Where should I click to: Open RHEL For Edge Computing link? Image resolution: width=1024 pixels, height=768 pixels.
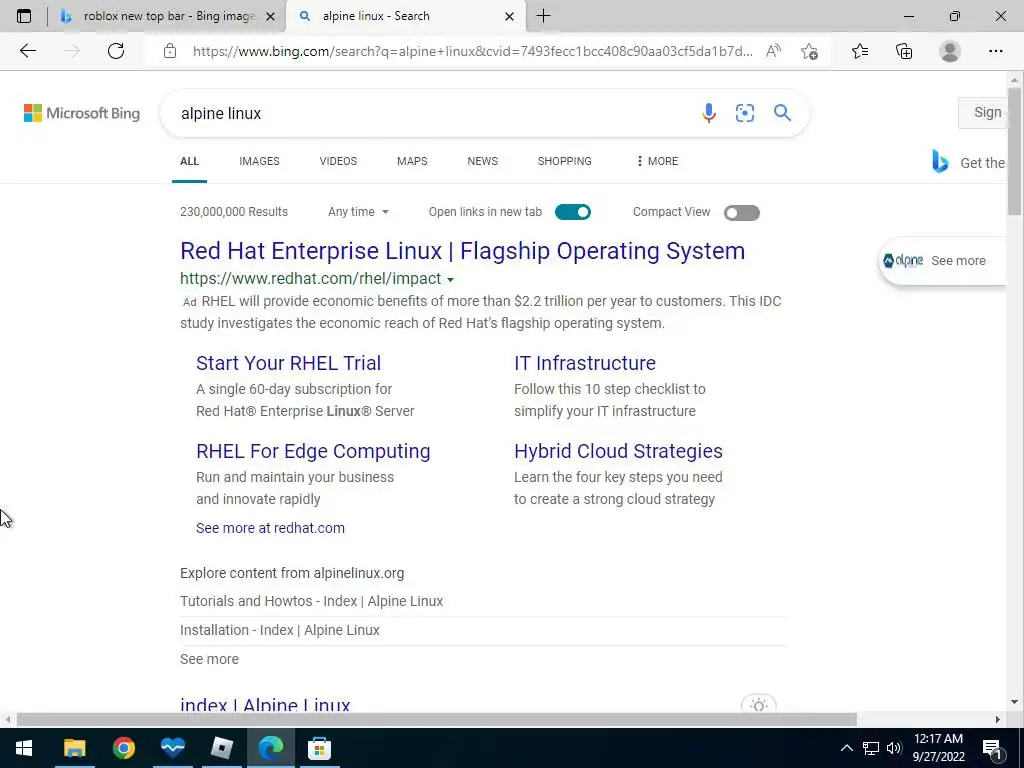pos(313,451)
